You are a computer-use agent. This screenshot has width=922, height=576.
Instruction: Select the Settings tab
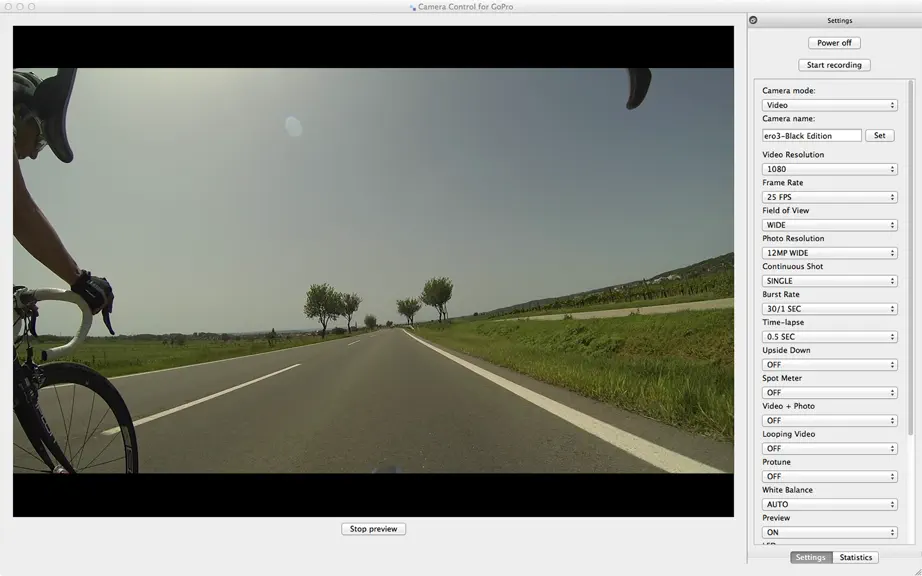pos(811,557)
